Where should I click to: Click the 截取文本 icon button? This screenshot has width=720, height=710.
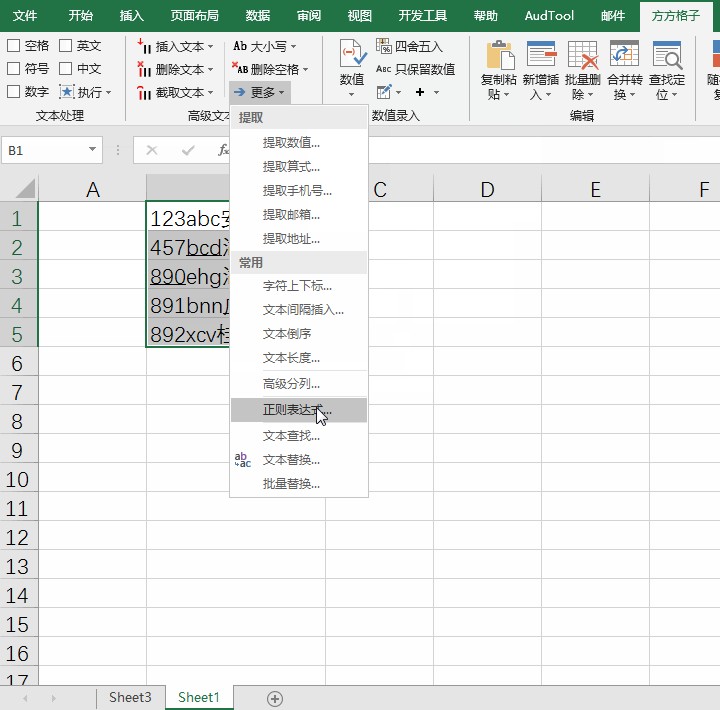pyautogui.click(x=144, y=93)
